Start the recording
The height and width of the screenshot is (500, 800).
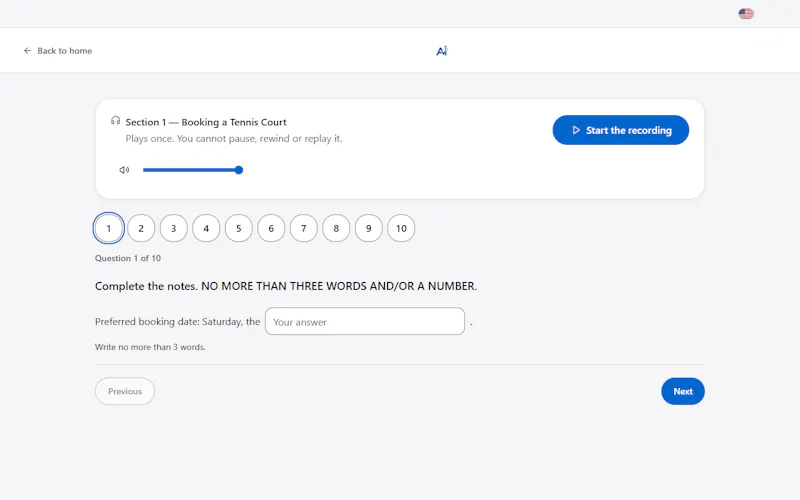tap(620, 130)
